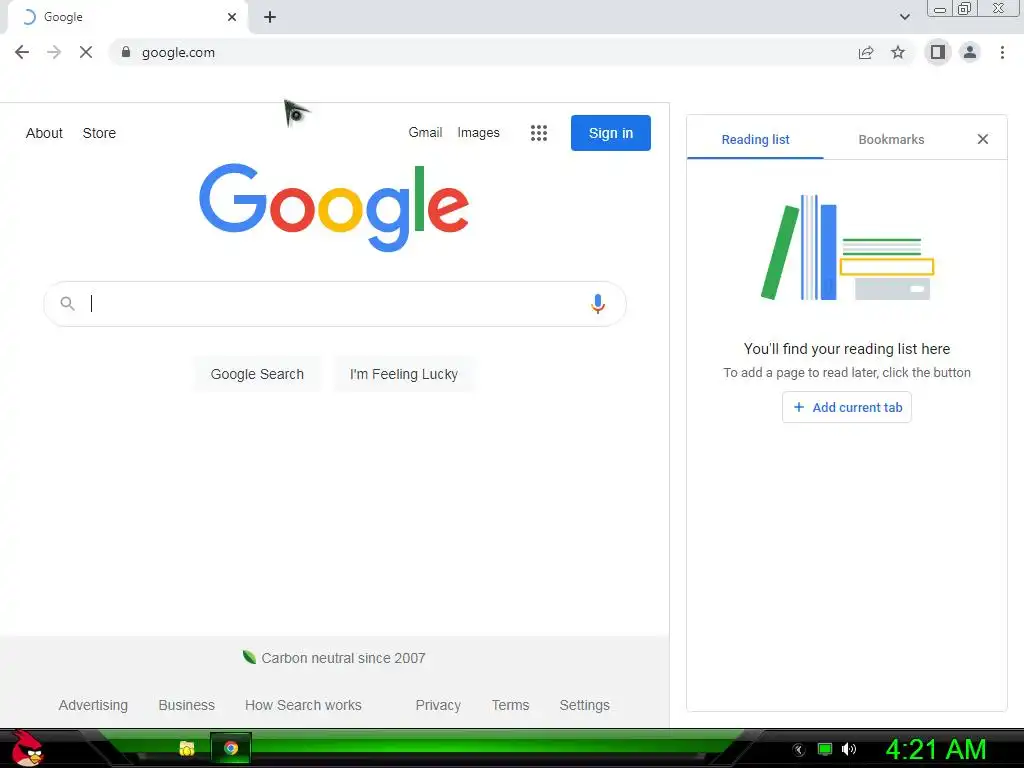This screenshot has width=1024, height=768.
Task: Sign in to Google
Action: click(611, 133)
